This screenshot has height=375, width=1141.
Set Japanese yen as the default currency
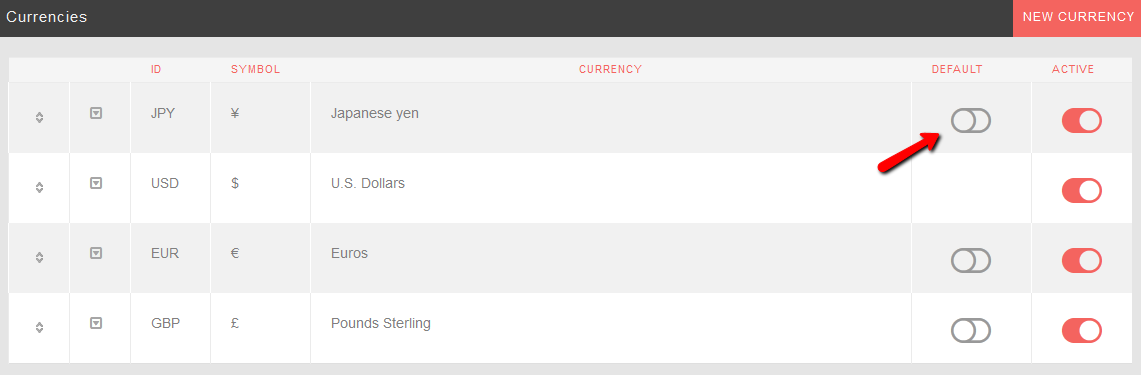(971, 121)
